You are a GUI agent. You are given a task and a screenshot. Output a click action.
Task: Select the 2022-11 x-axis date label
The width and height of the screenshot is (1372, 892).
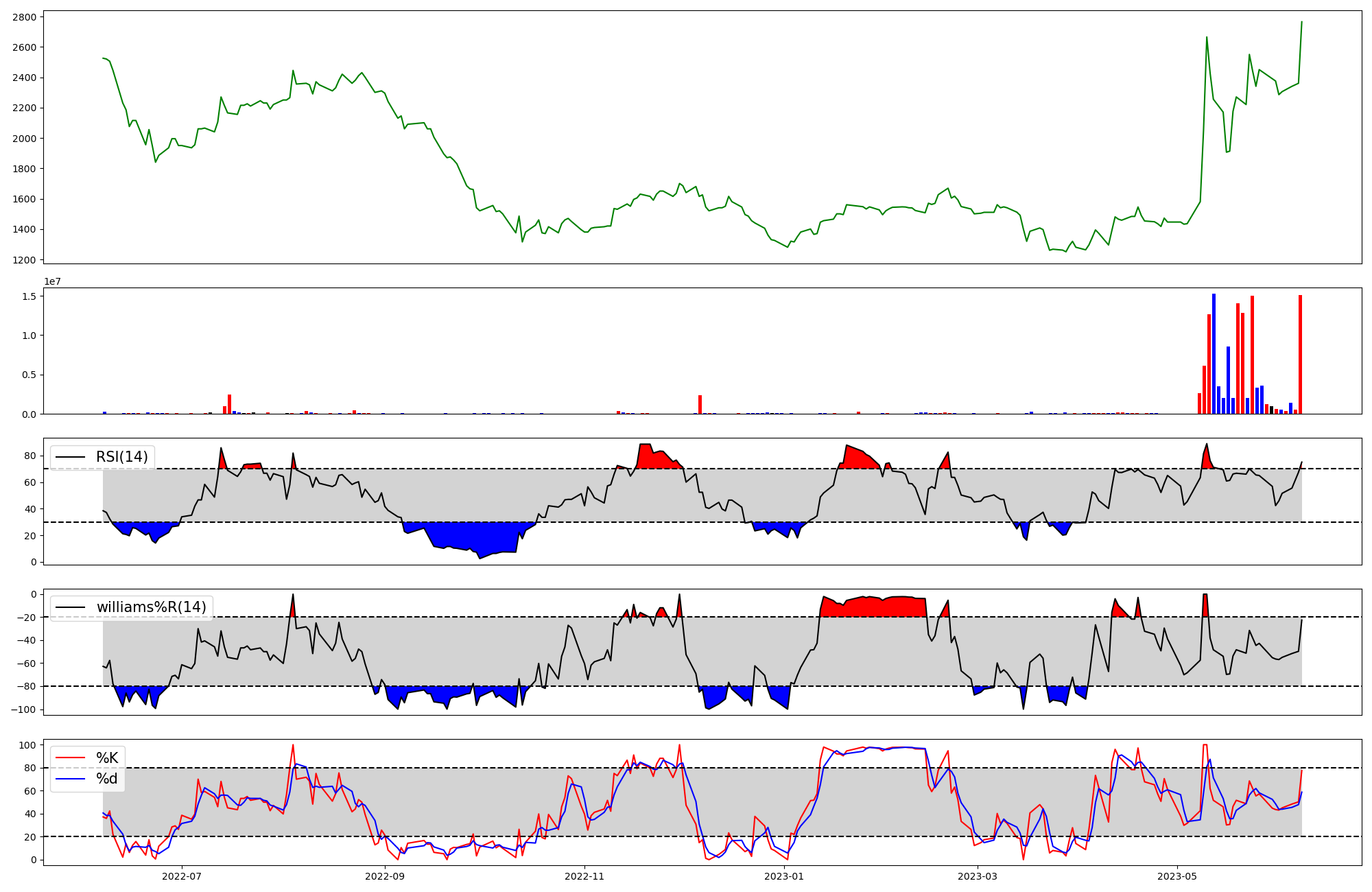tap(584, 876)
